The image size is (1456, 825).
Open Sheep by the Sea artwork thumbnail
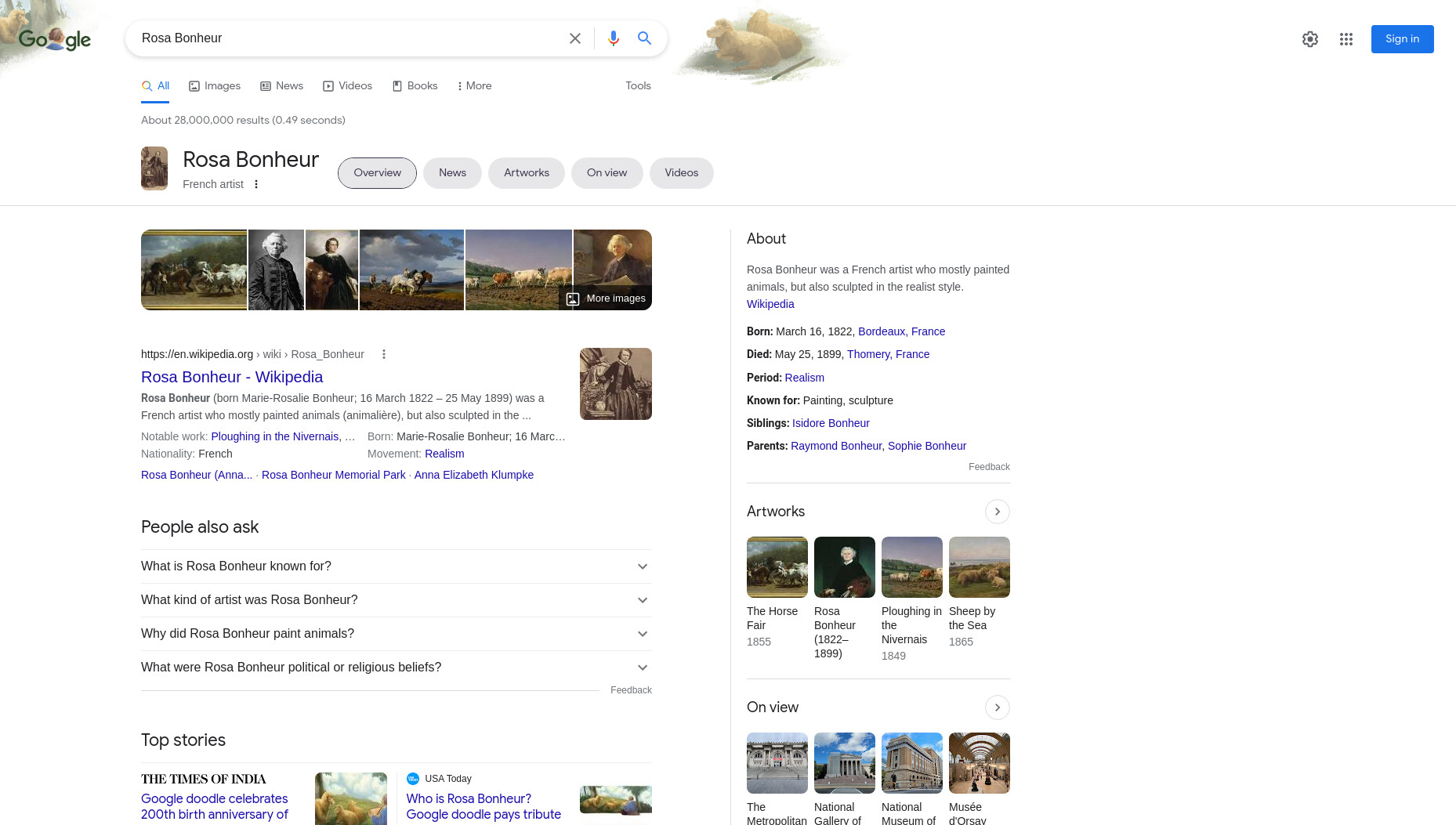(980, 567)
